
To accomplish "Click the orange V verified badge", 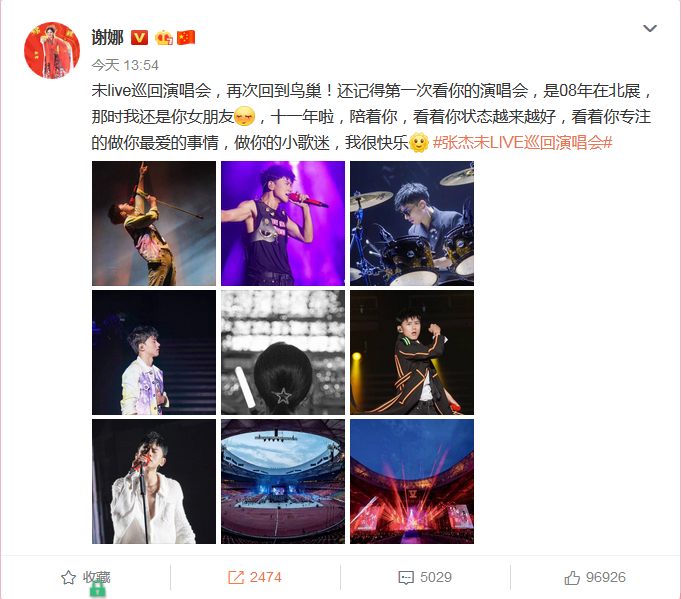I will [x=139, y=37].
